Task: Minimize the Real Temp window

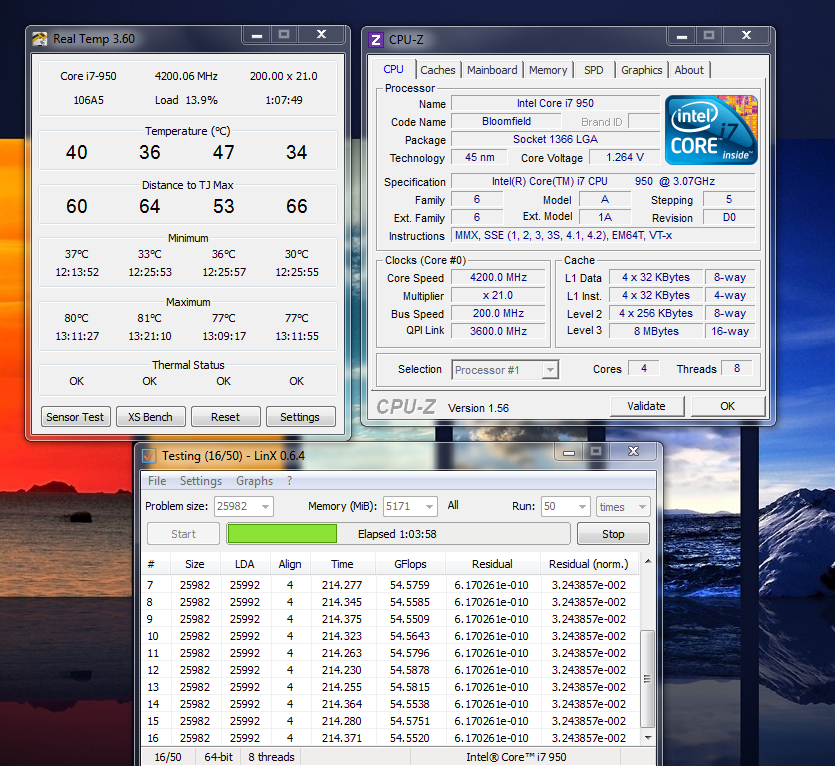Action: (257, 35)
